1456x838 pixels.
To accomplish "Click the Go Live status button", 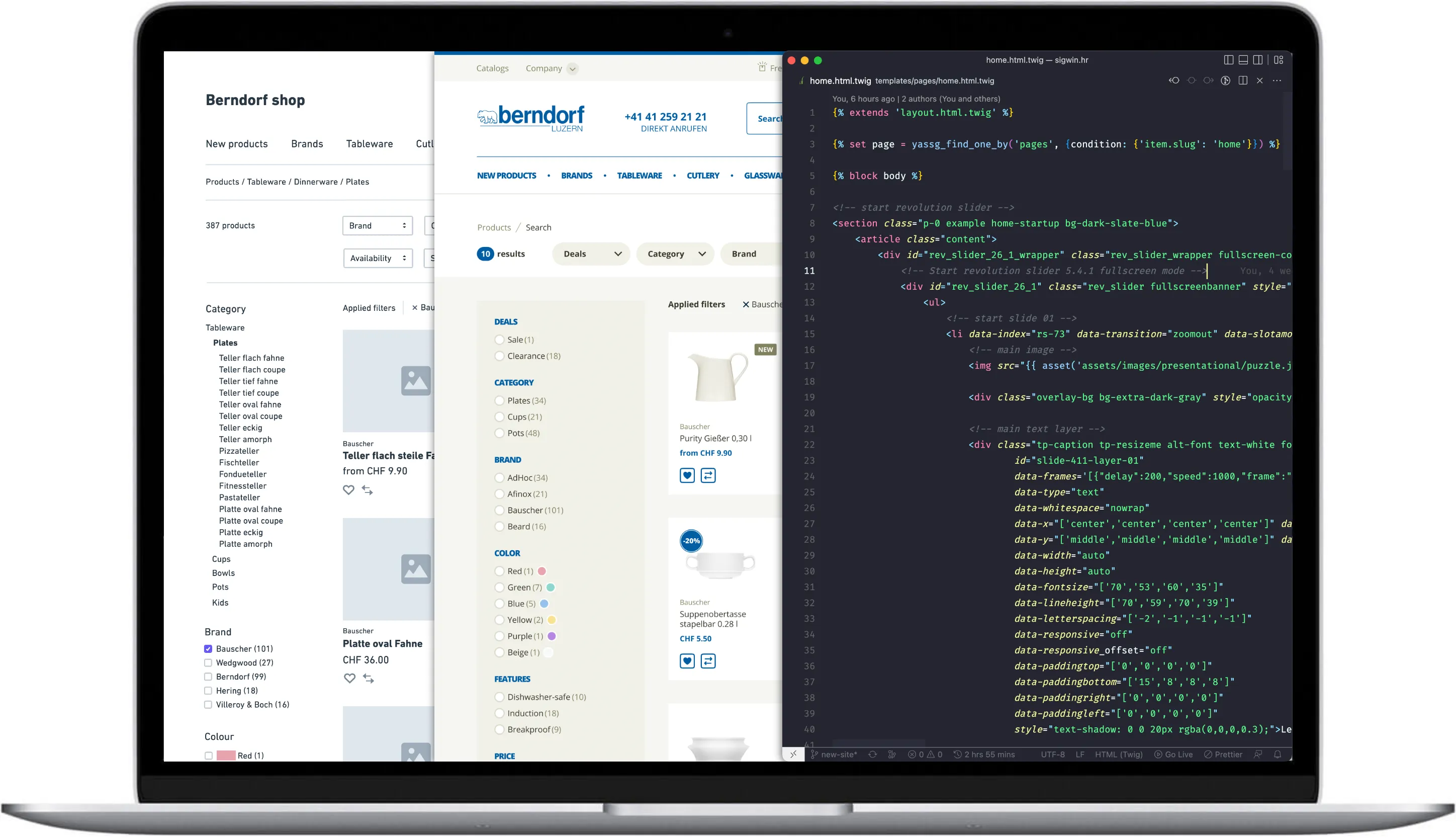I will [x=1173, y=755].
